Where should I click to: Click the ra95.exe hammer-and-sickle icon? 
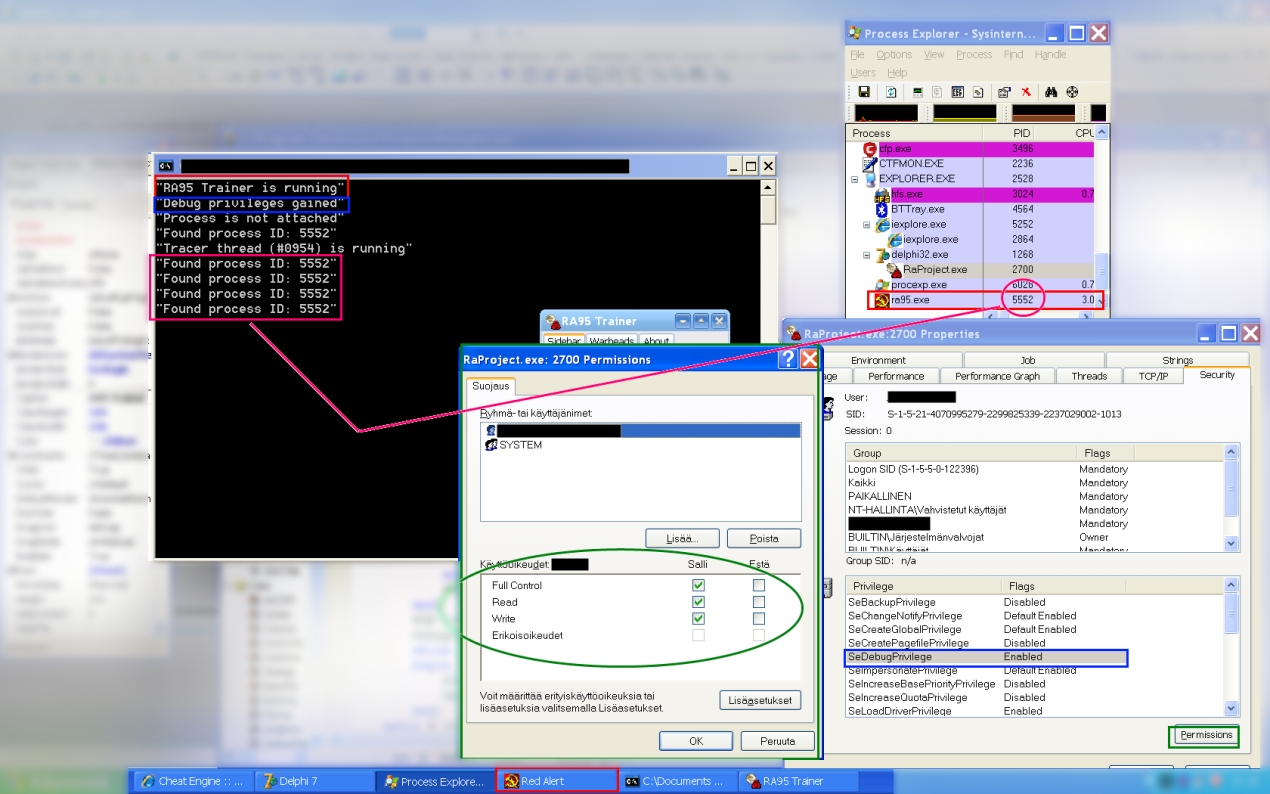tap(882, 300)
